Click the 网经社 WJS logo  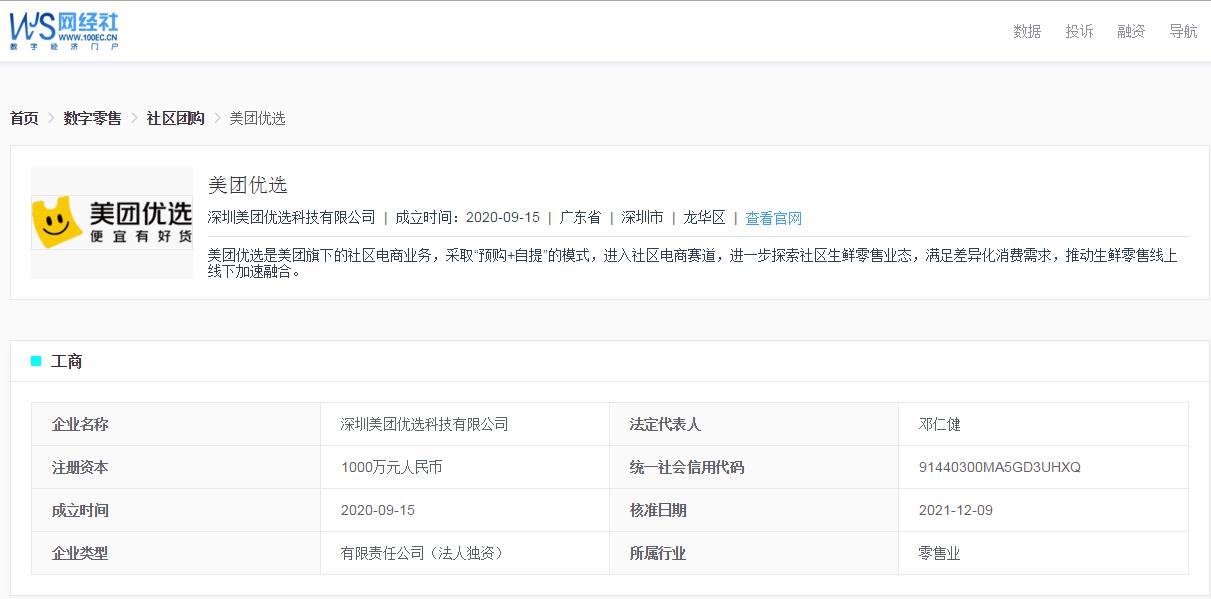[x=64, y=29]
